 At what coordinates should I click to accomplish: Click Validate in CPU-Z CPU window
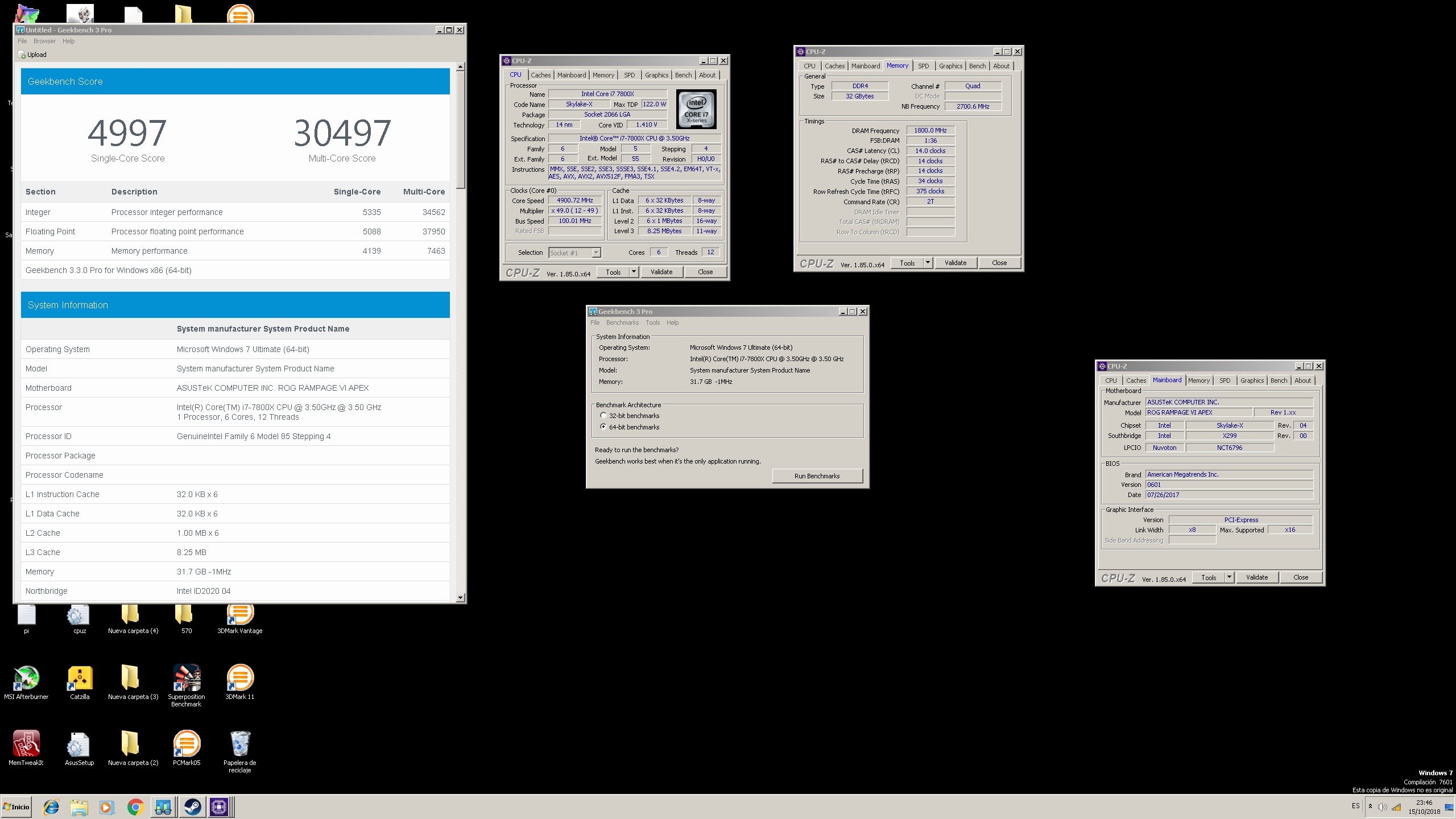[x=661, y=272]
